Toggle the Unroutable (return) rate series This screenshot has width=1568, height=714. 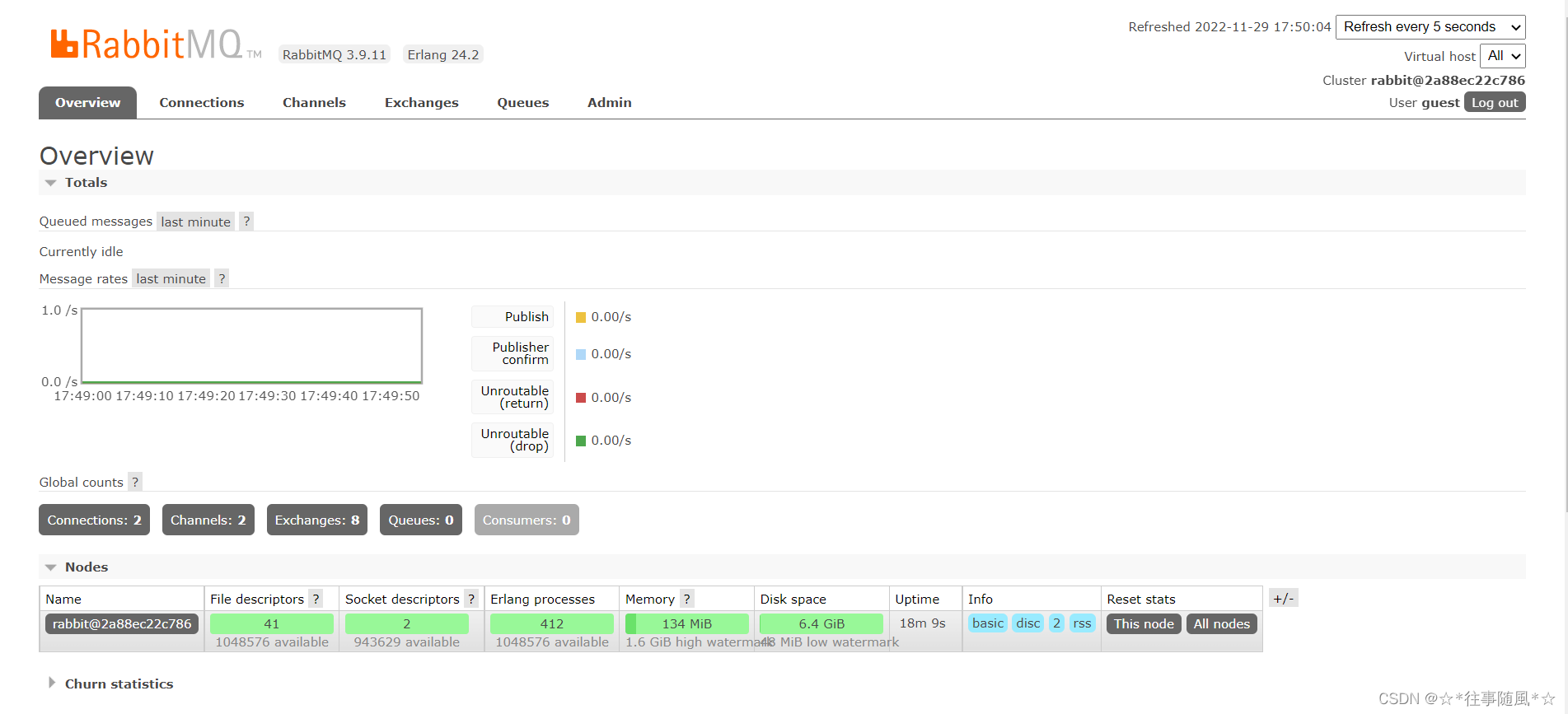[513, 397]
